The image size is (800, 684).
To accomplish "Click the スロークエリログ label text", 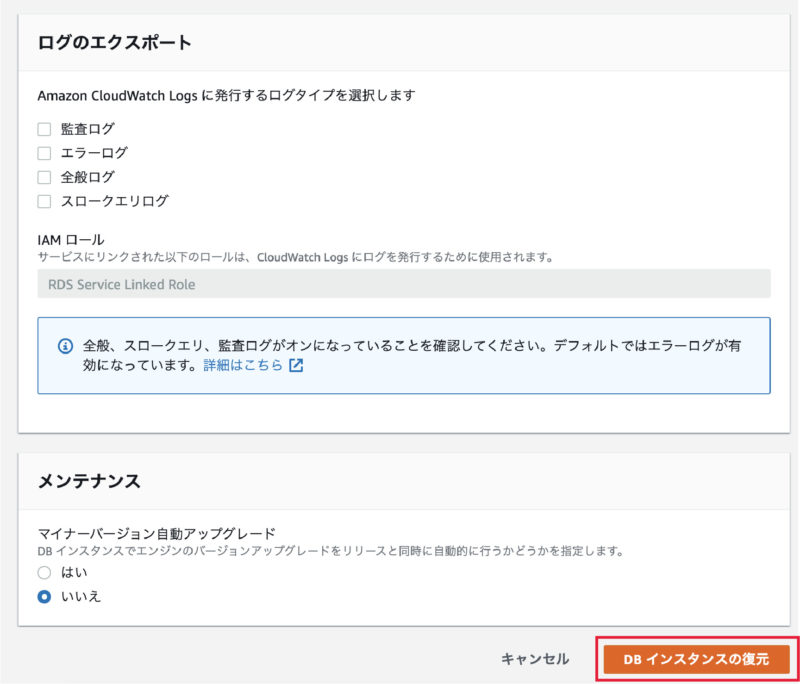I will [115, 201].
